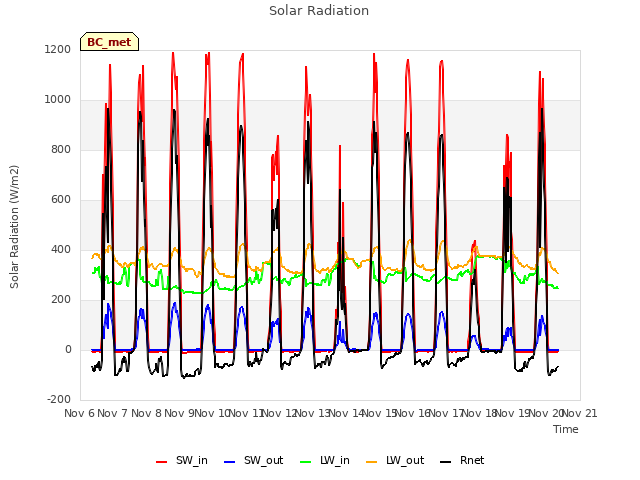The image size is (640, 480).
Task: Click the 1000 y-axis tick label
Action: point(58,100)
